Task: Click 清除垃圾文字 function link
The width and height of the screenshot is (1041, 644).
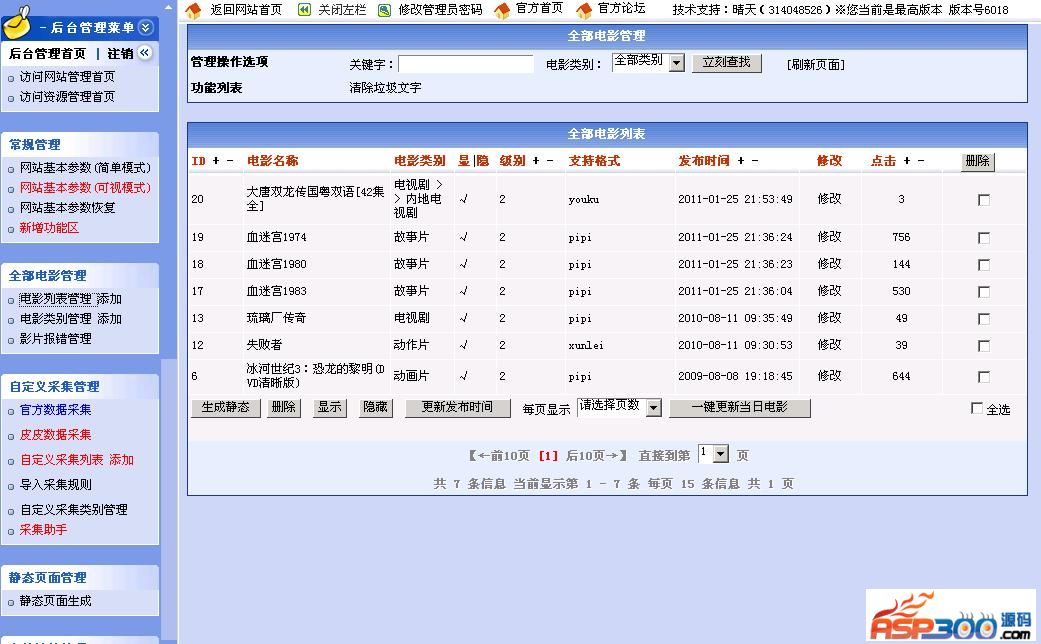Action: coord(385,88)
